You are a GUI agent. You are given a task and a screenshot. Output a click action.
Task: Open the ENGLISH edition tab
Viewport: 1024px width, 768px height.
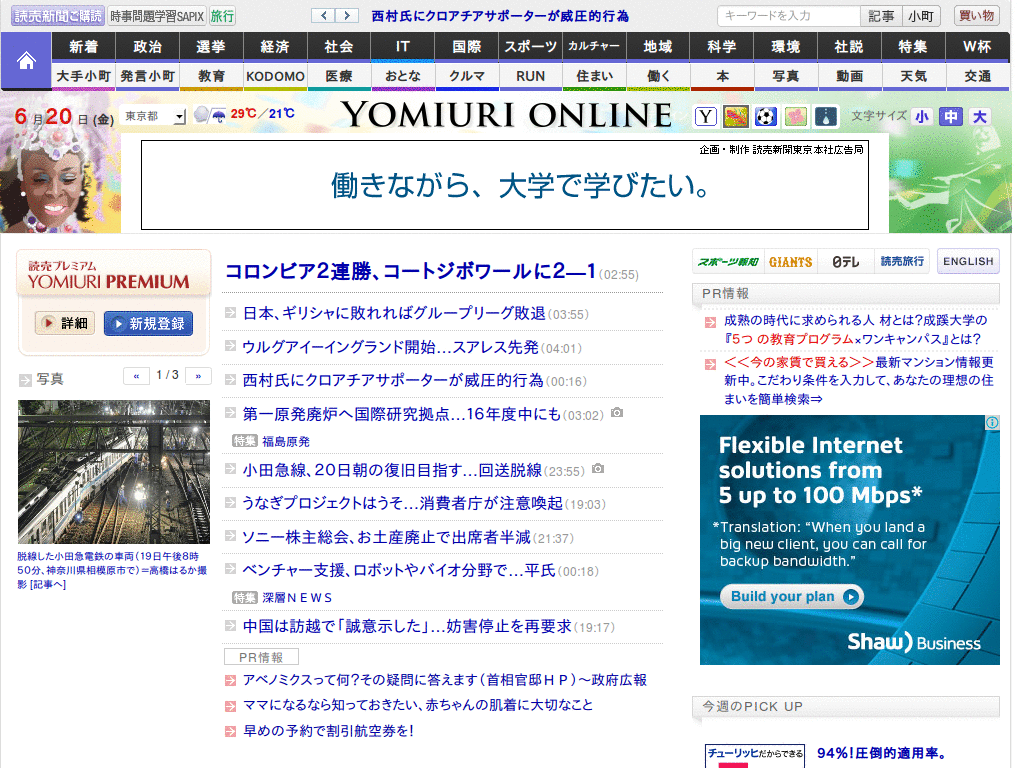pyautogui.click(x=968, y=261)
